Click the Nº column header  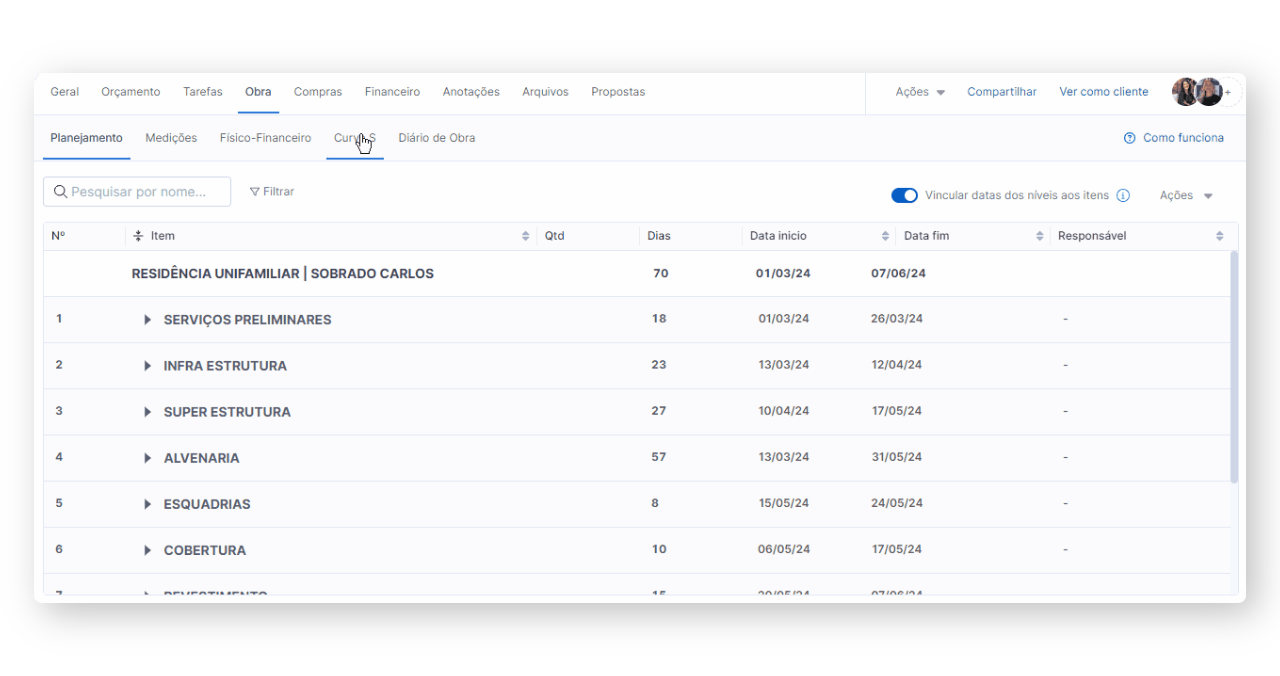click(58, 236)
